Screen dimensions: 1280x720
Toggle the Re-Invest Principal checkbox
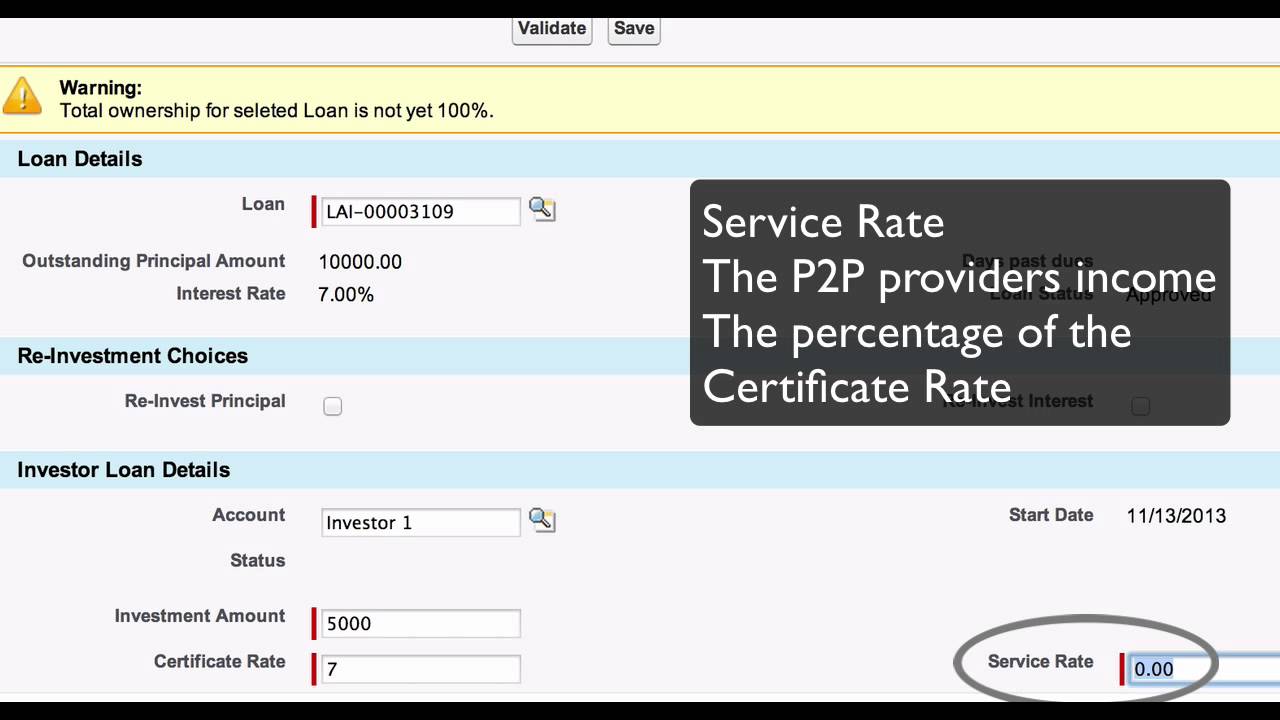[x=333, y=406]
